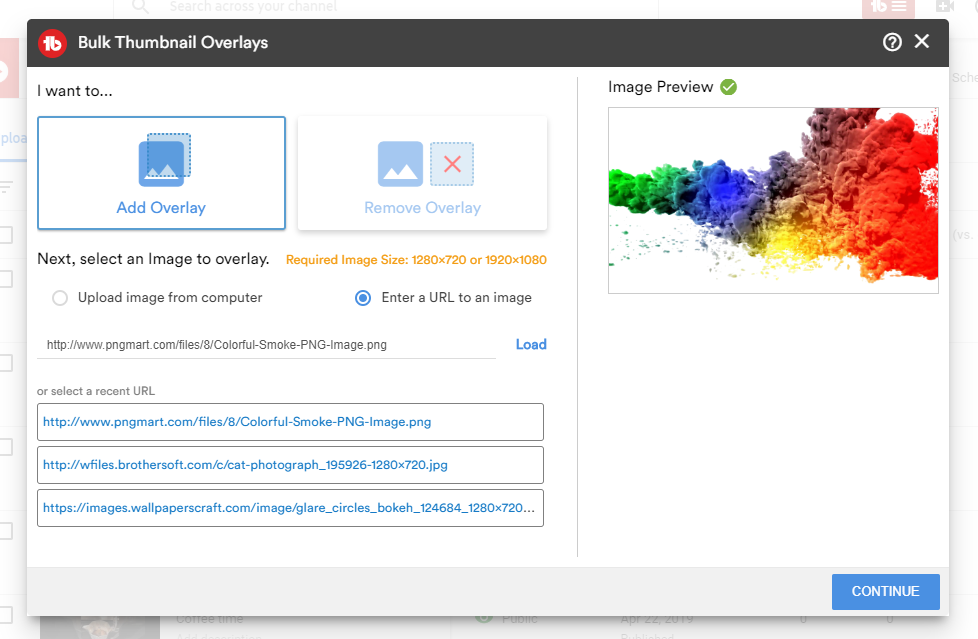This screenshot has height=639, width=978.
Task: Click the green Public visibility icon
Action: coord(484,618)
